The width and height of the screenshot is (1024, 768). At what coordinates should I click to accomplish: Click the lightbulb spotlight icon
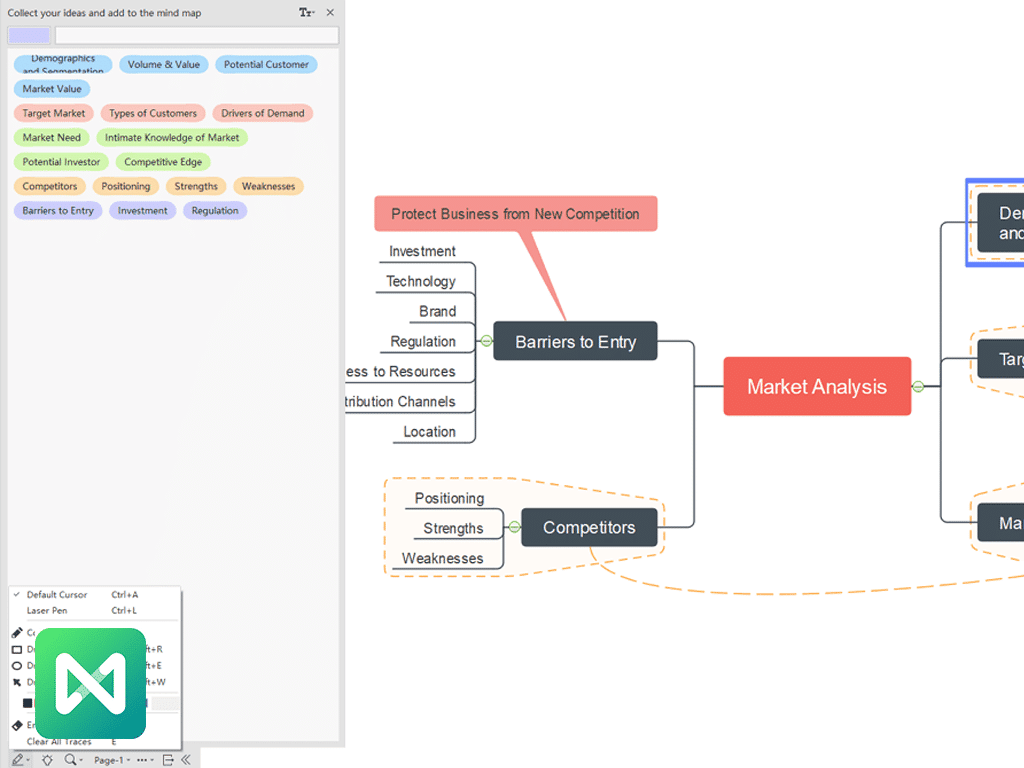(x=47, y=760)
